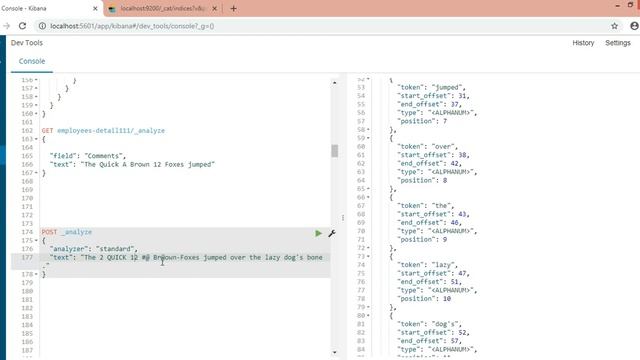Collapse the fold at editor line 163

[x=36, y=139]
